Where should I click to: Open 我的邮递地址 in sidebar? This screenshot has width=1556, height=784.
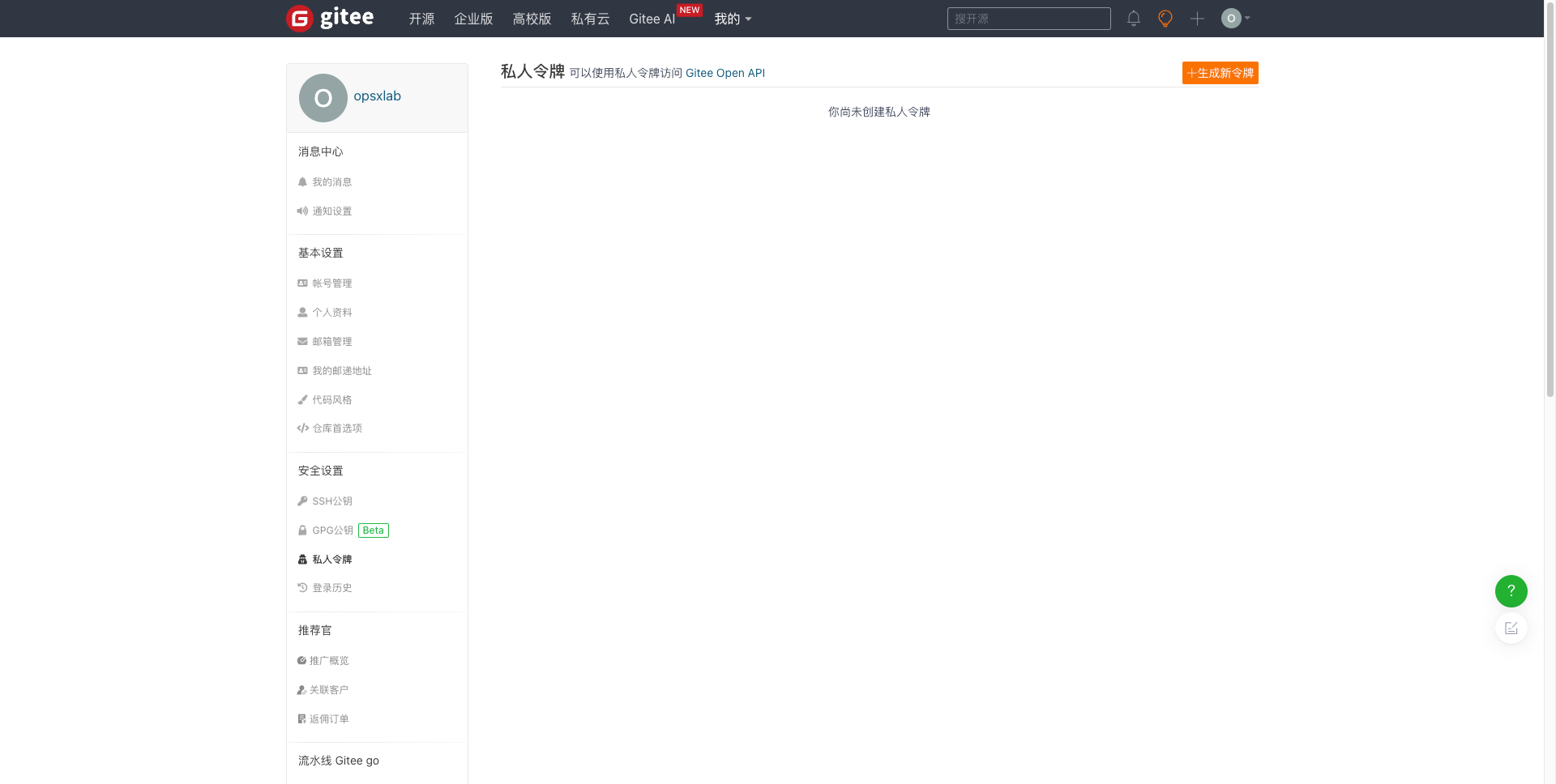pos(342,371)
